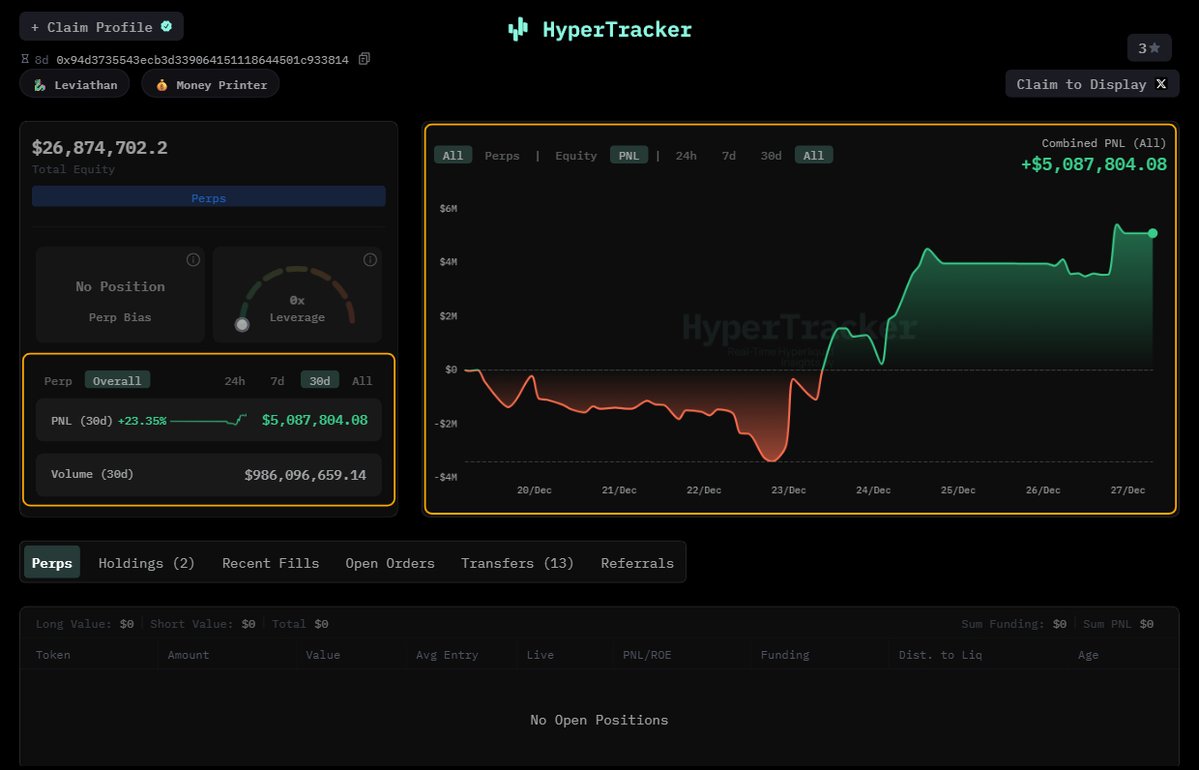The width and height of the screenshot is (1199, 770).
Task: Click the star rating badge showing 3
Action: click(1149, 48)
